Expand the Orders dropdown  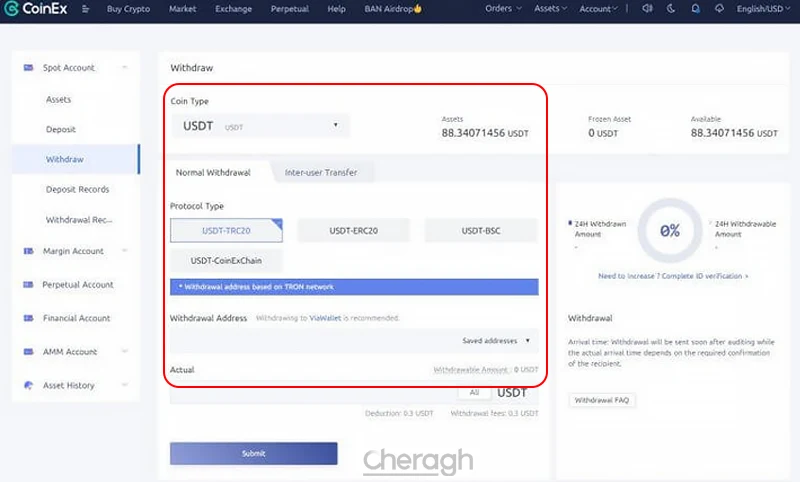503,9
